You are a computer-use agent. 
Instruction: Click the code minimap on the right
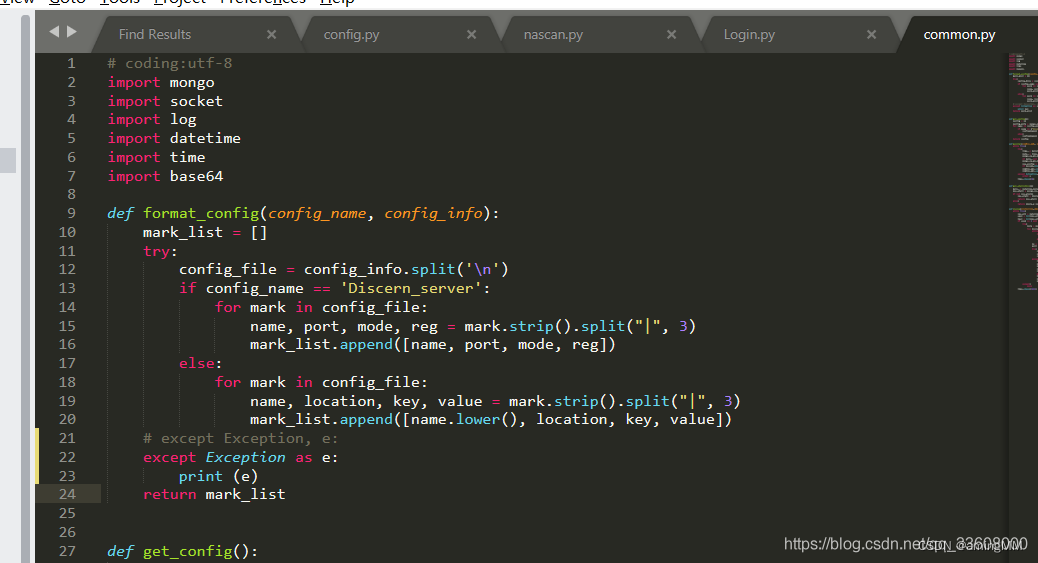[1023, 172]
